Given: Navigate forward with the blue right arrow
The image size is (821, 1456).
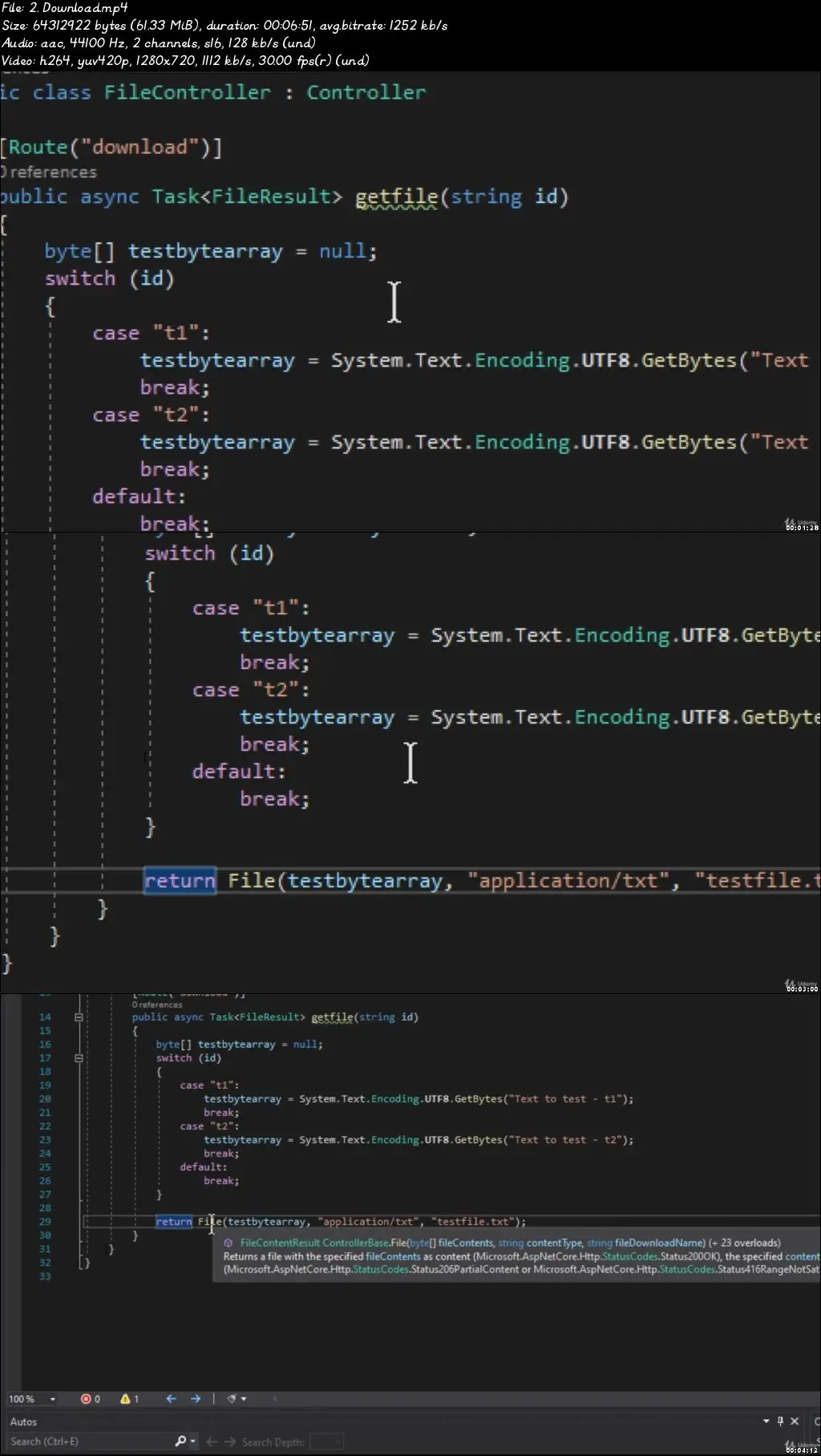Looking at the screenshot, I should (196, 1399).
